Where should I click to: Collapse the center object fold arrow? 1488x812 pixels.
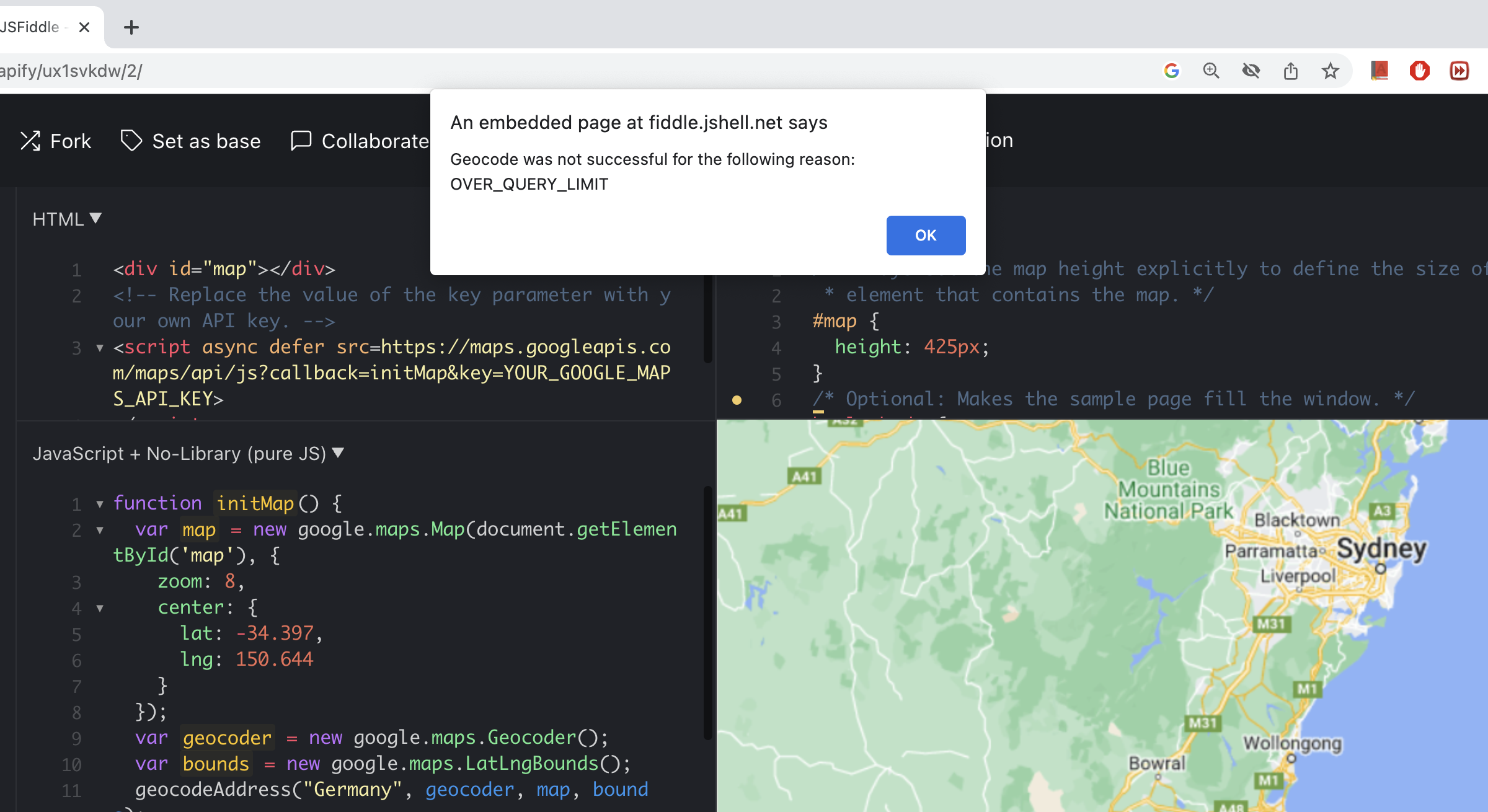(99, 608)
